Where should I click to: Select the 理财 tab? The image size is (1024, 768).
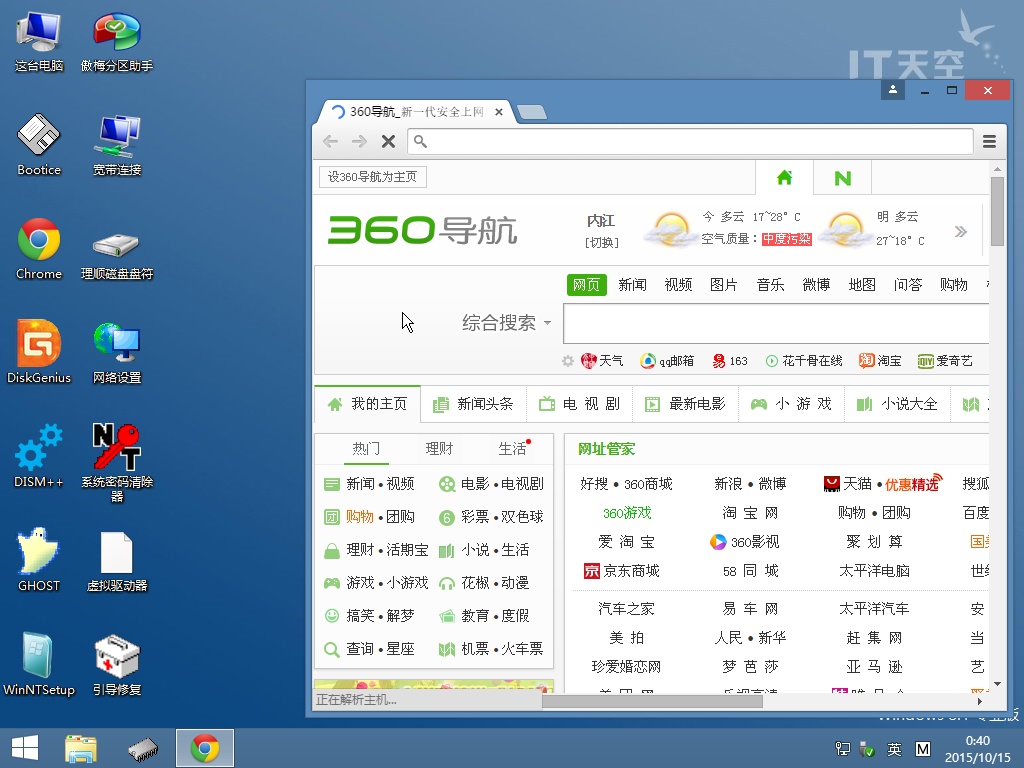(x=439, y=448)
